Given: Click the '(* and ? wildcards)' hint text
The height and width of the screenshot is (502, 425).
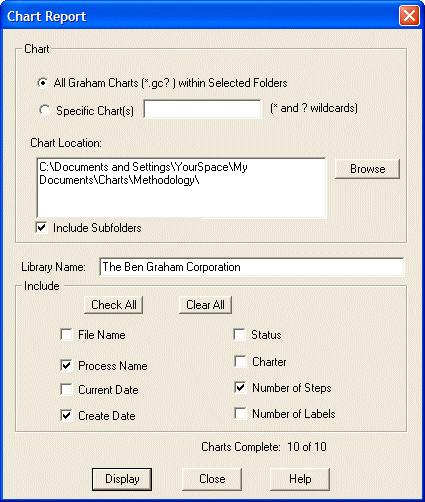Looking at the screenshot, I should pyautogui.click(x=314, y=108).
